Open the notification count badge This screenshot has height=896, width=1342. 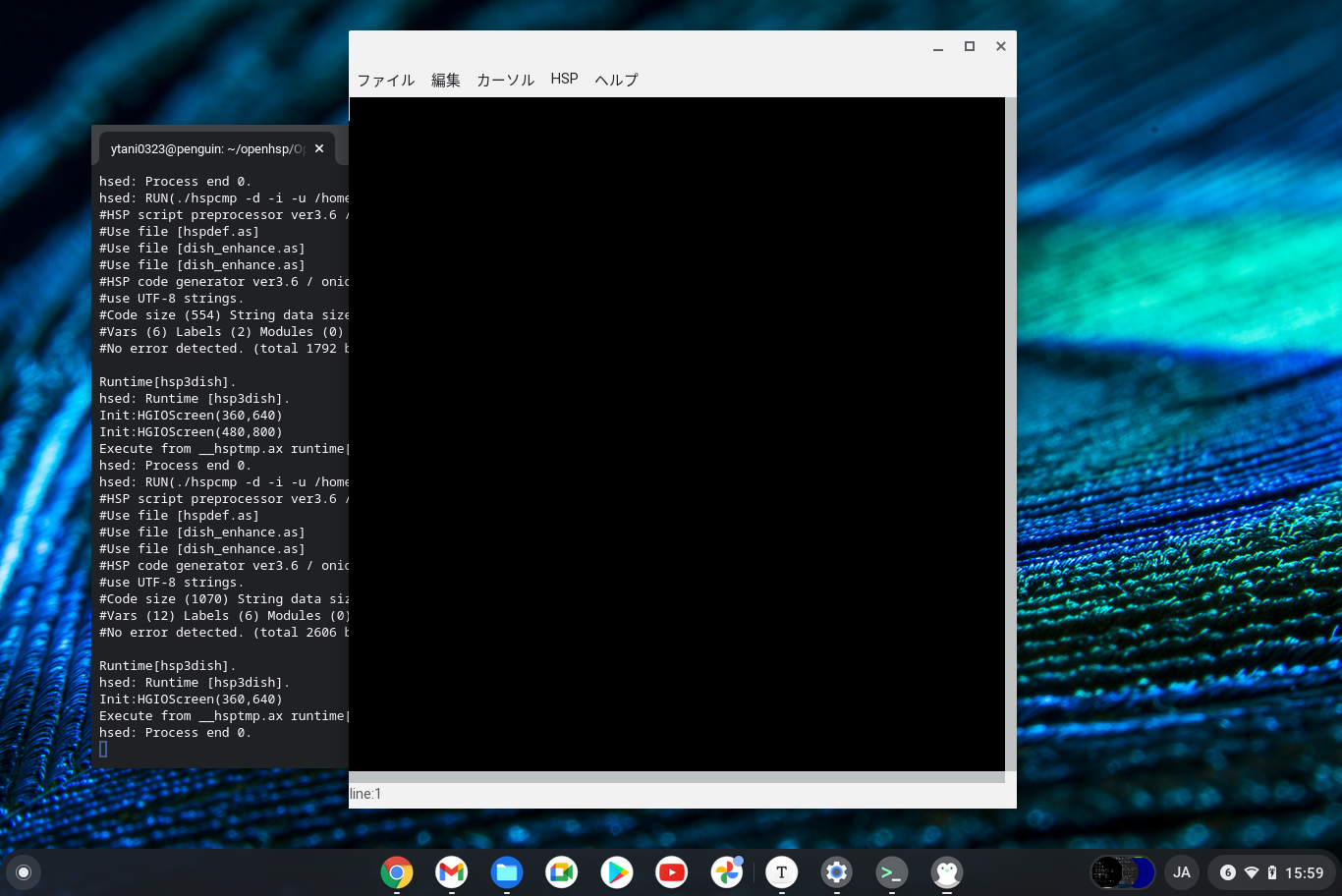[x=1227, y=872]
